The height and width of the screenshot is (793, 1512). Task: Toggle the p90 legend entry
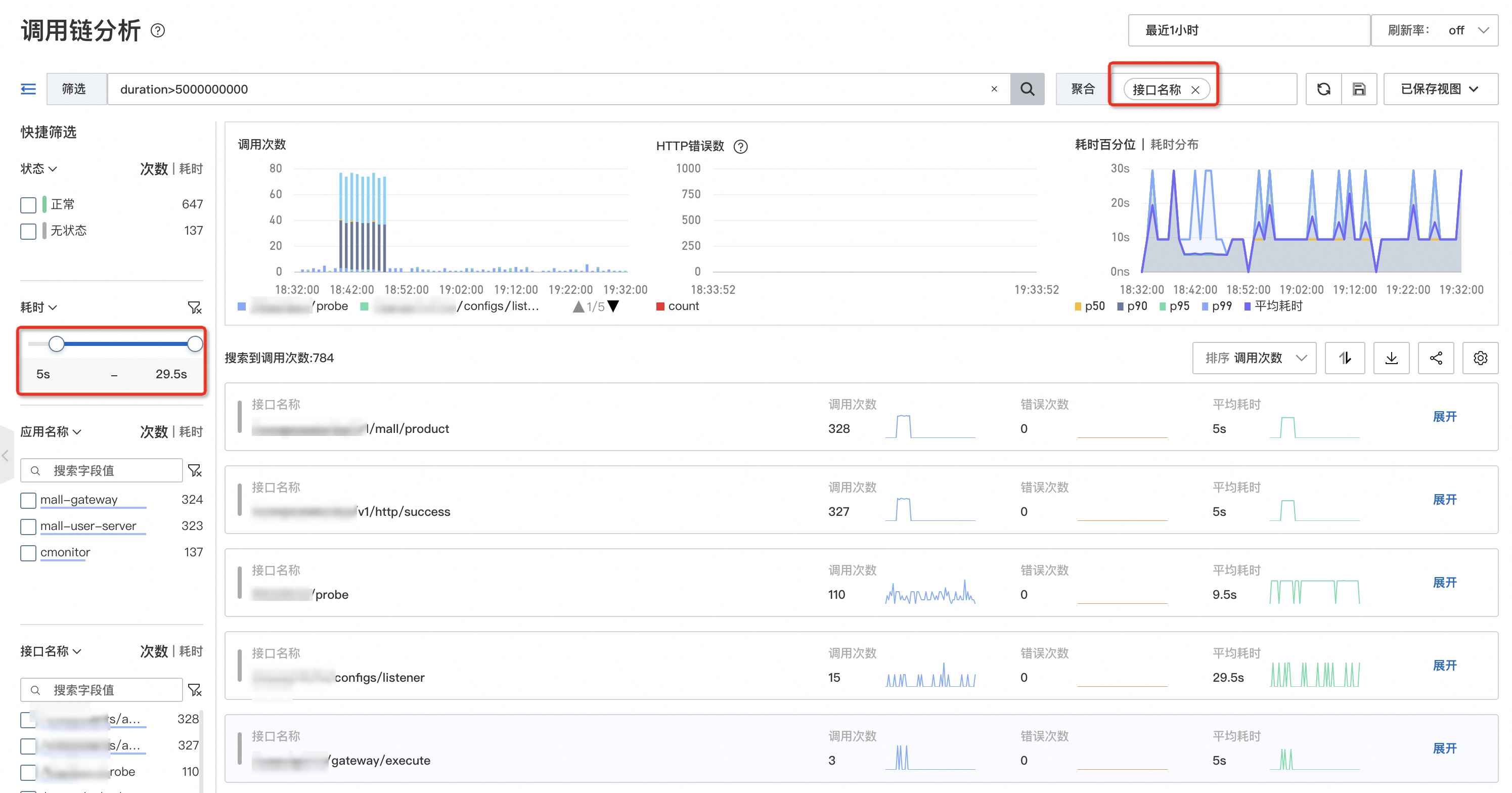coord(1132,306)
